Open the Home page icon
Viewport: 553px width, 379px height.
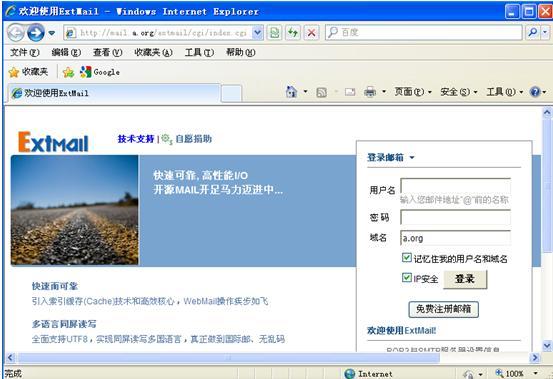click(291, 92)
